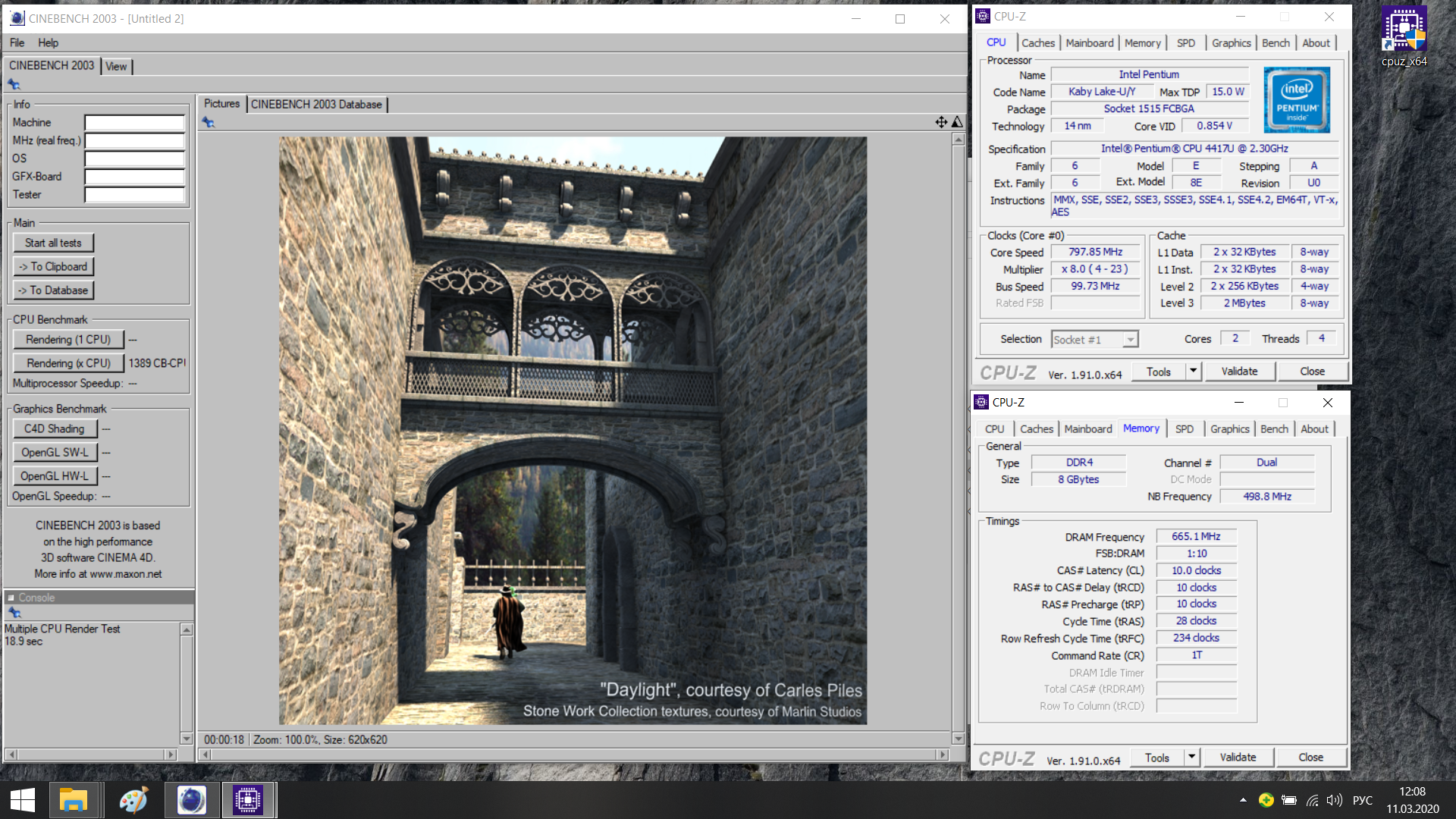Switch to Cinebench taskbar icon
The height and width of the screenshot is (819, 1456).
[x=191, y=800]
